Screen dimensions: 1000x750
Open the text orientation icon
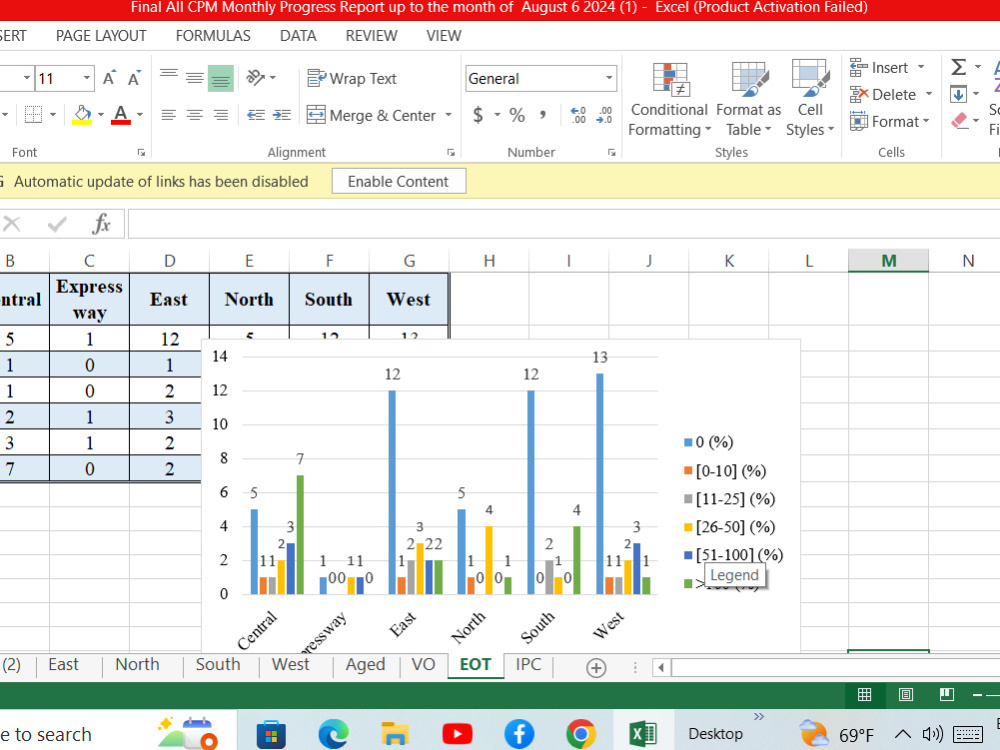coord(256,78)
